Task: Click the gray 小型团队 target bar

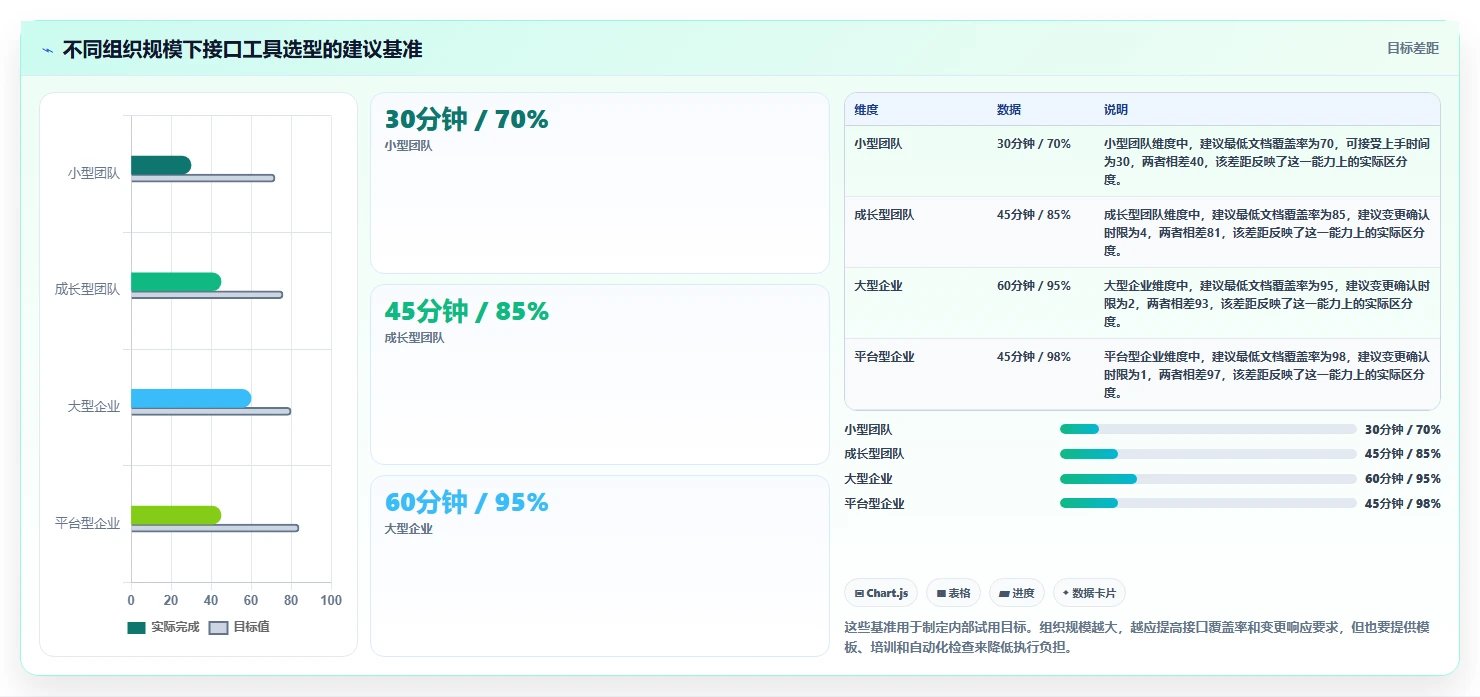Action: [x=202, y=178]
